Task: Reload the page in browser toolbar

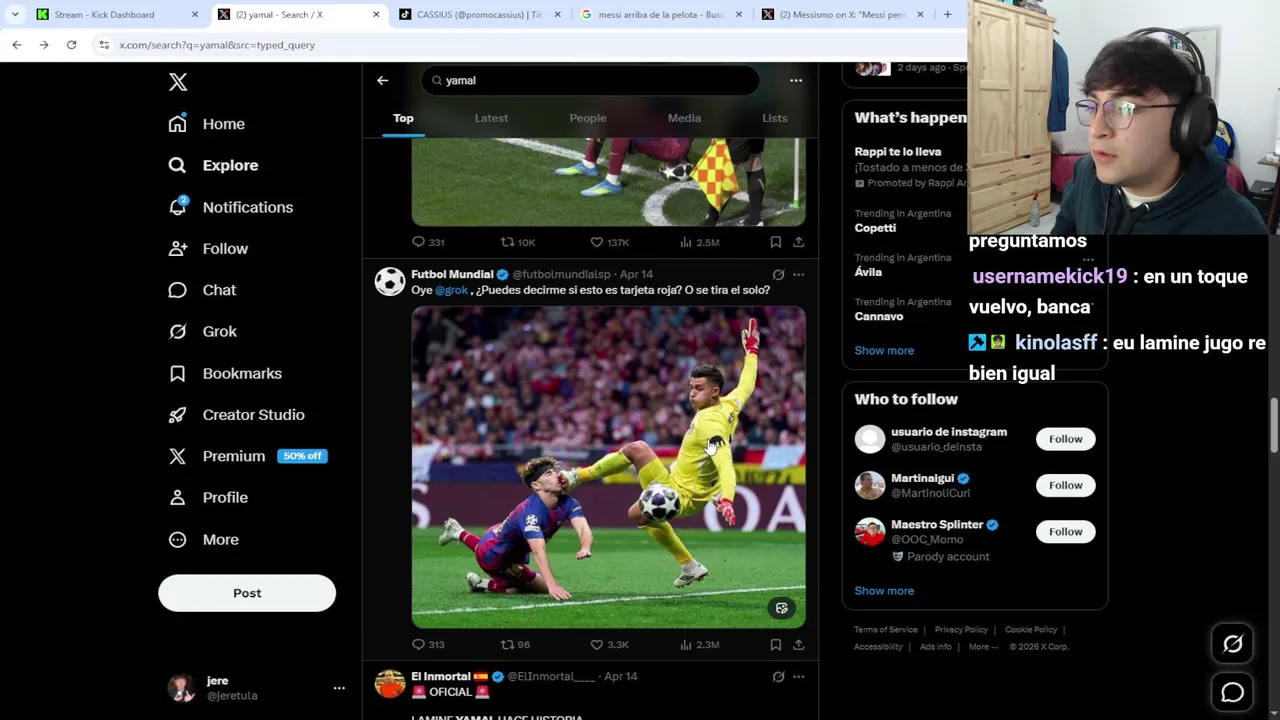Action: coord(71,45)
